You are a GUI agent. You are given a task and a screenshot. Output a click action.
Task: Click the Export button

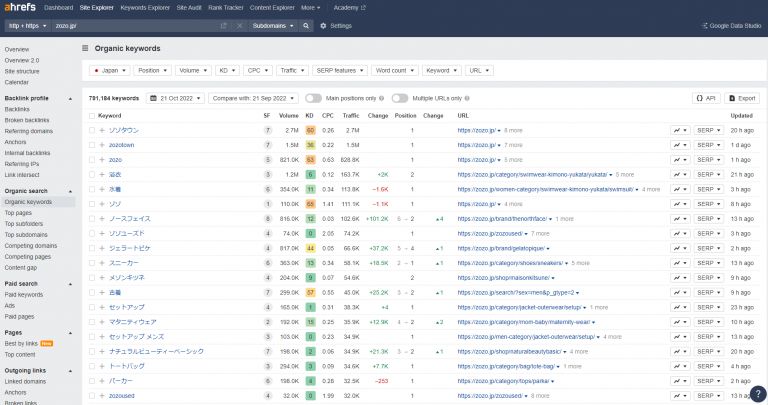click(742, 98)
